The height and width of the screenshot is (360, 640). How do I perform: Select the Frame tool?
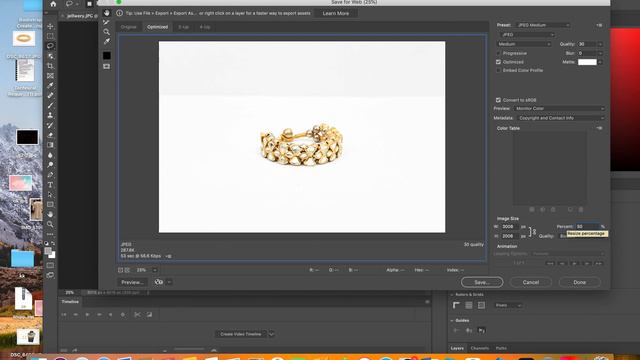pyautogui.click(x=50, y=76)
